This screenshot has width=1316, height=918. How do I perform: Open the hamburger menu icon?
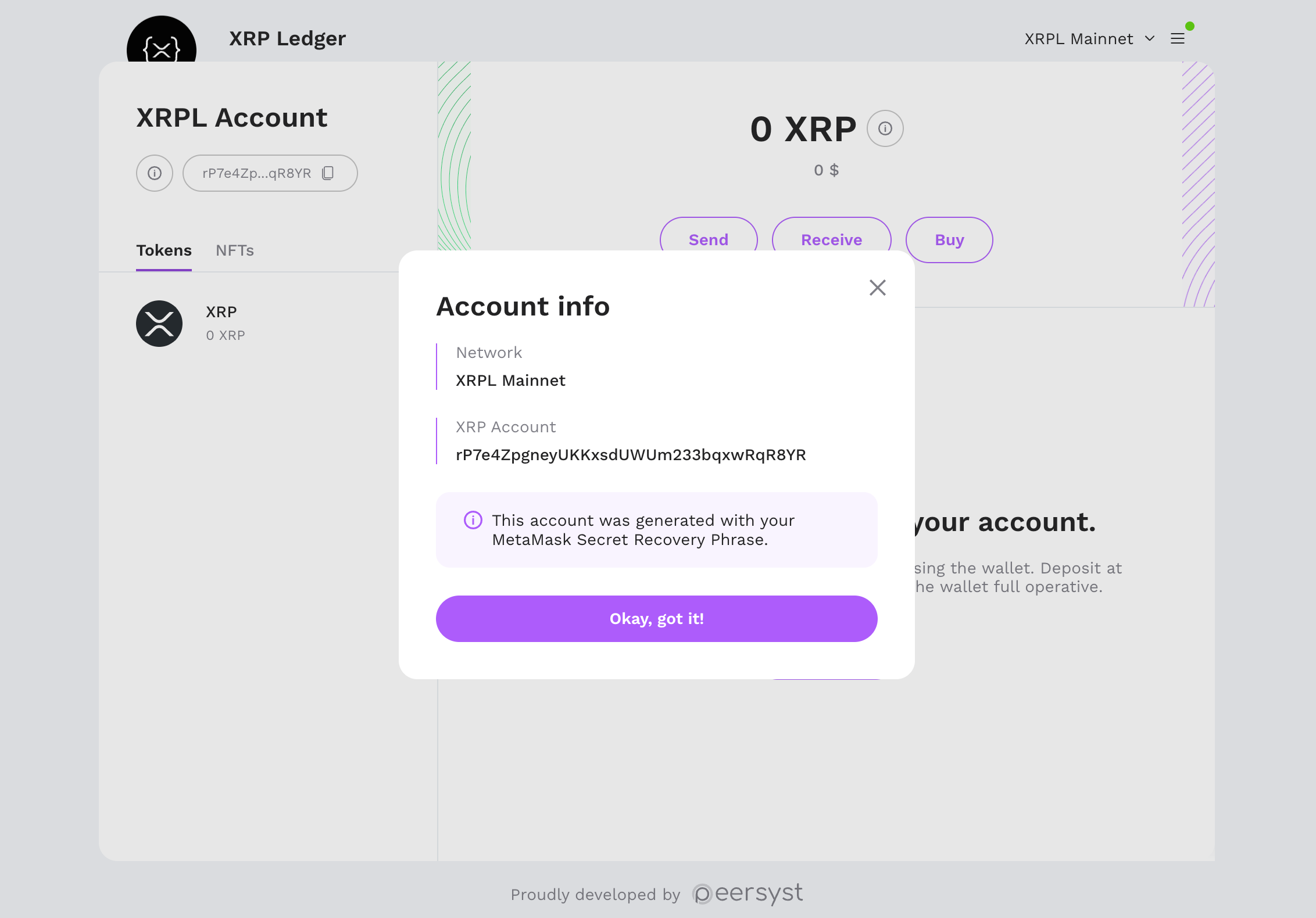[x=1178, y=39]
